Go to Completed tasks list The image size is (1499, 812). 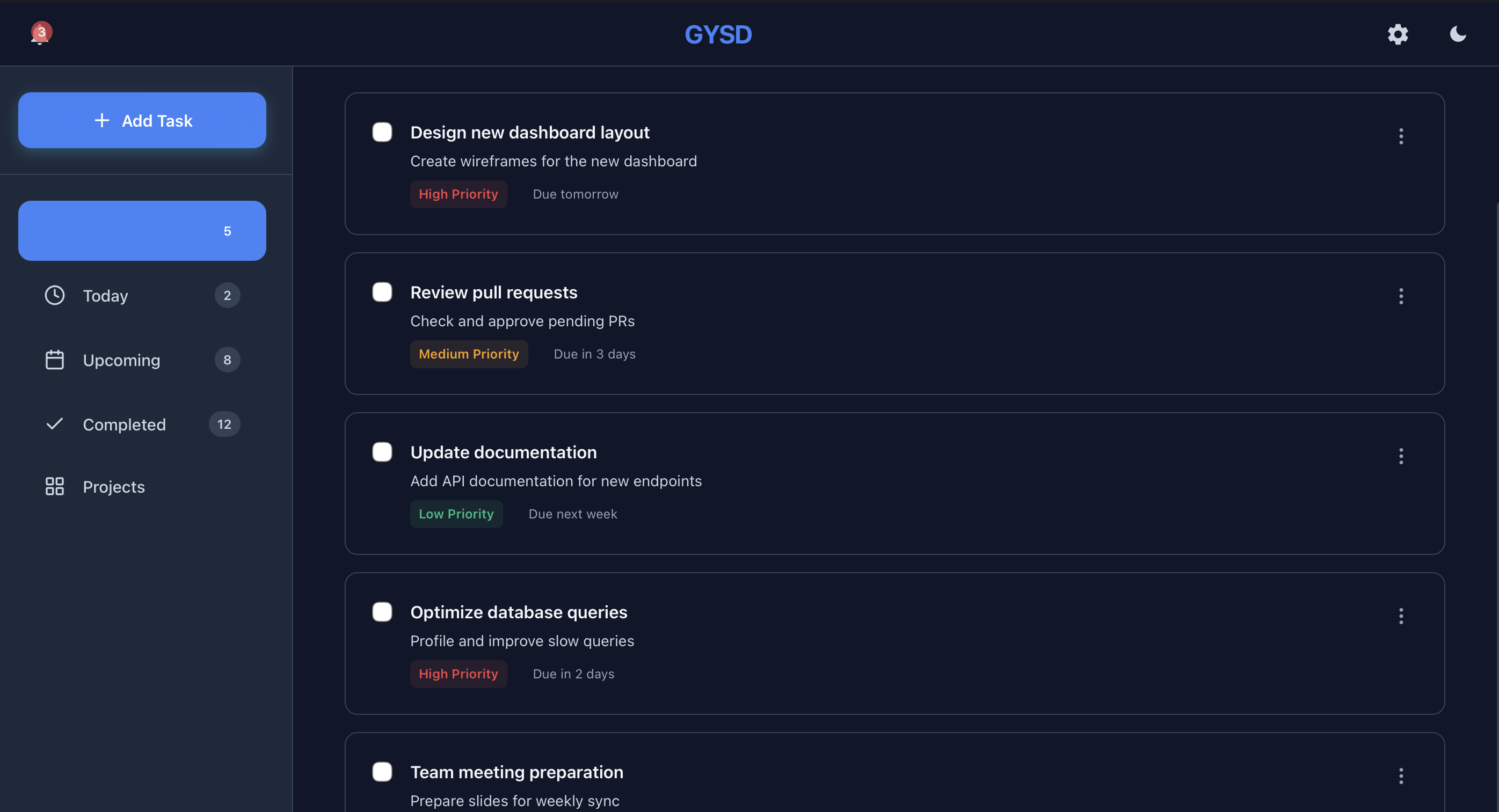124,424
